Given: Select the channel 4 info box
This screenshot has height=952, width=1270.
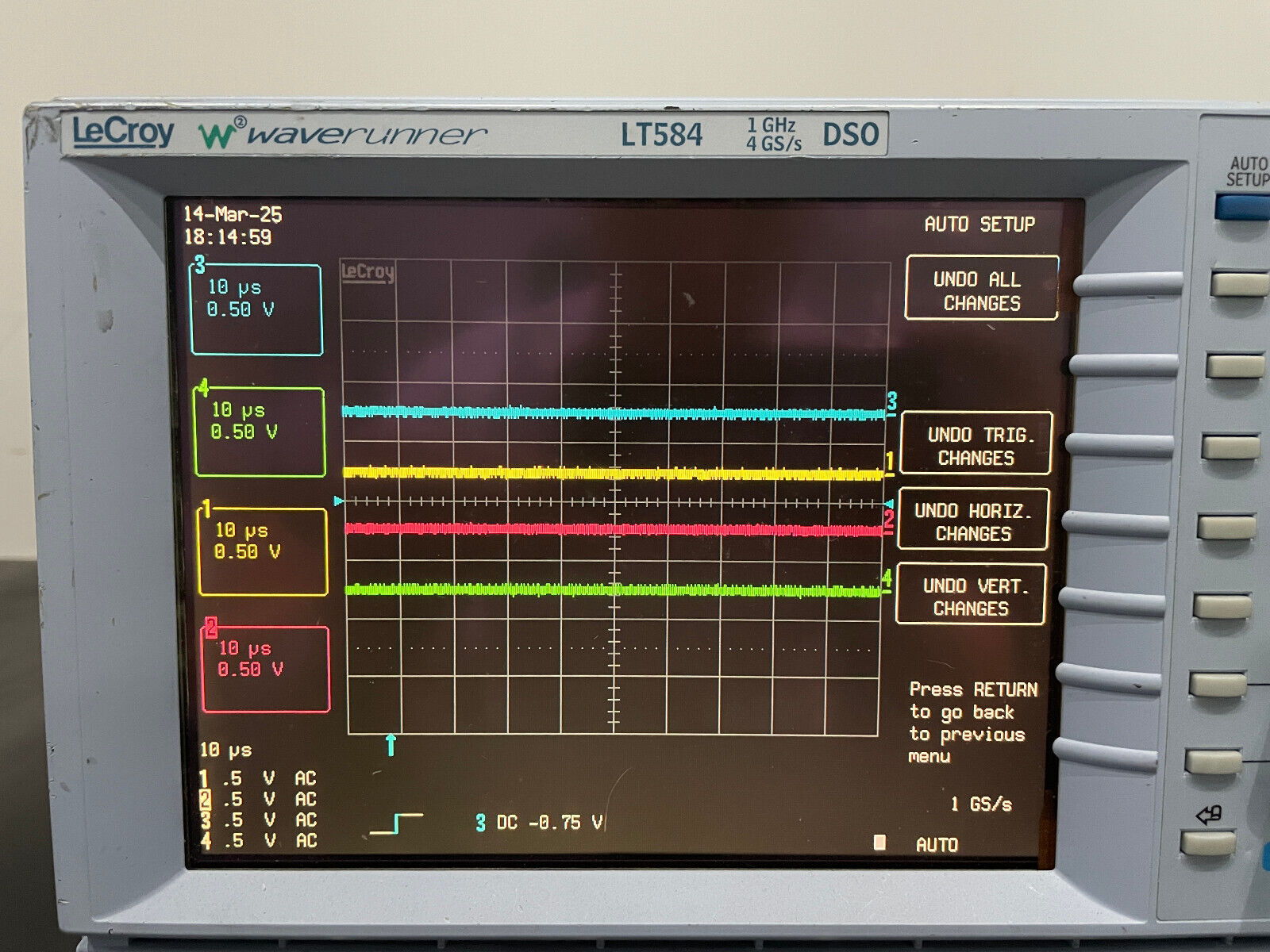Looking at the screenshot, I should tap(260, 432).
